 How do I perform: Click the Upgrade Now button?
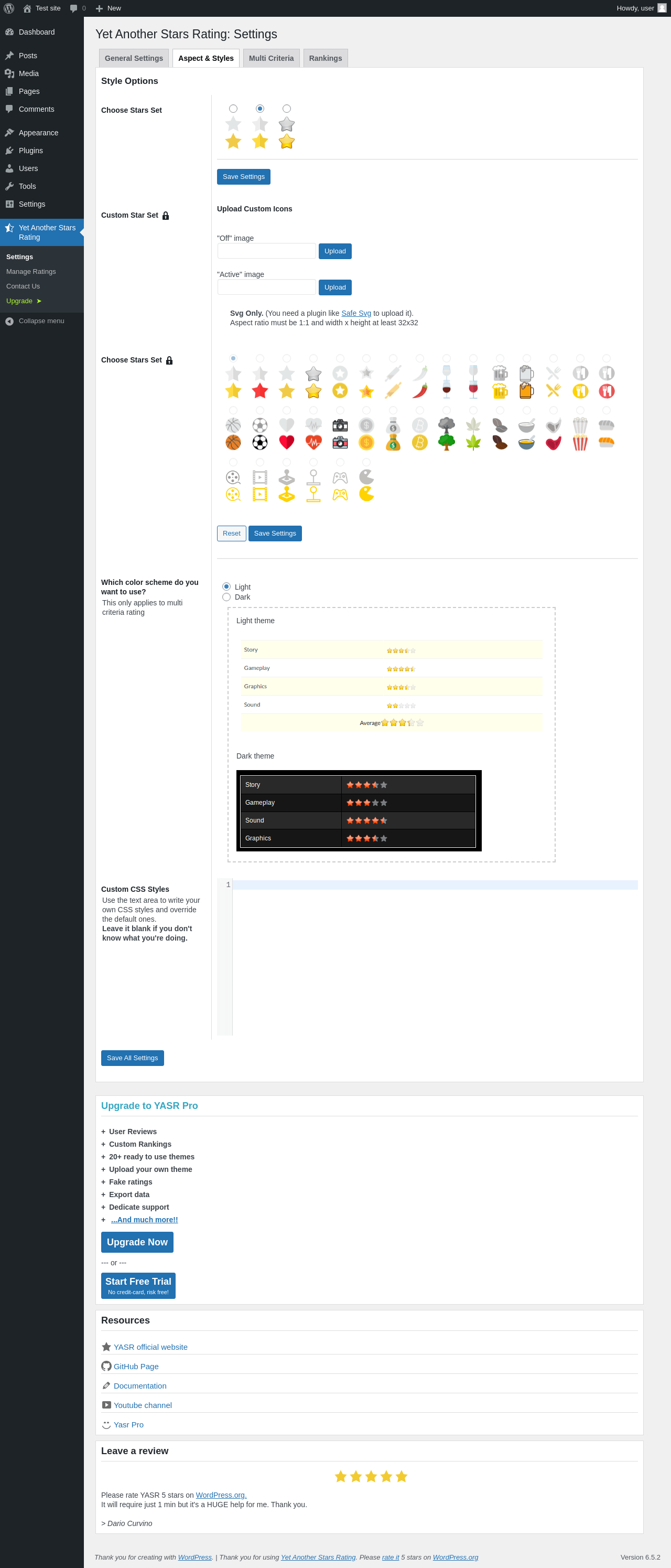tap(137, 1242)
